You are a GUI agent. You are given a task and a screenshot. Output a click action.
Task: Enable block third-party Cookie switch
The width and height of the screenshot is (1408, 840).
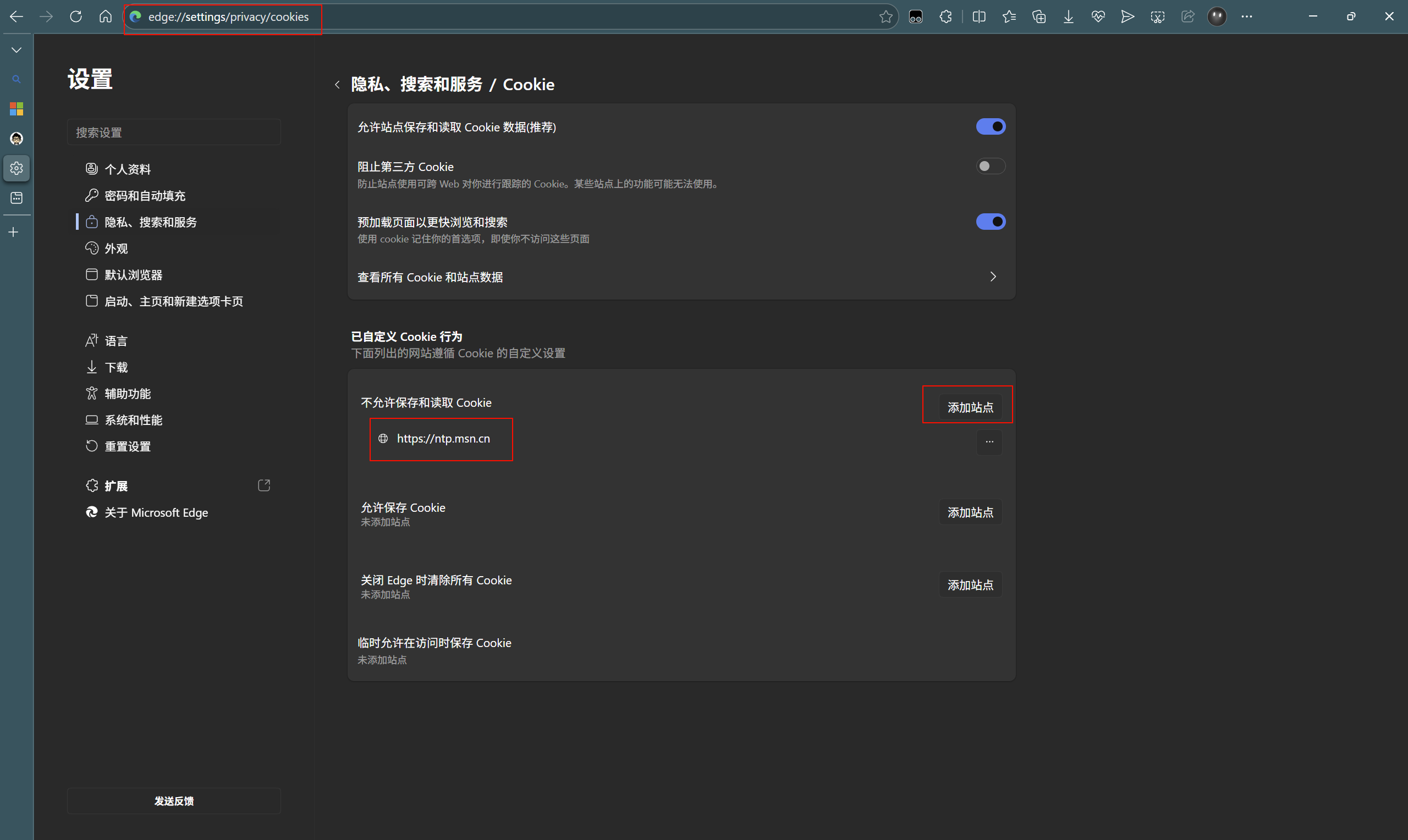tap(991, 166)
